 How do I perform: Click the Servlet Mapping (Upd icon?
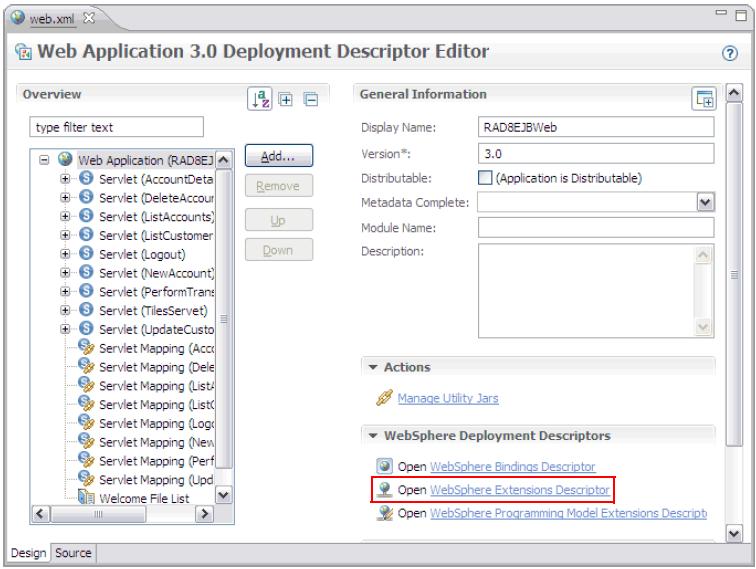[86, 479]
